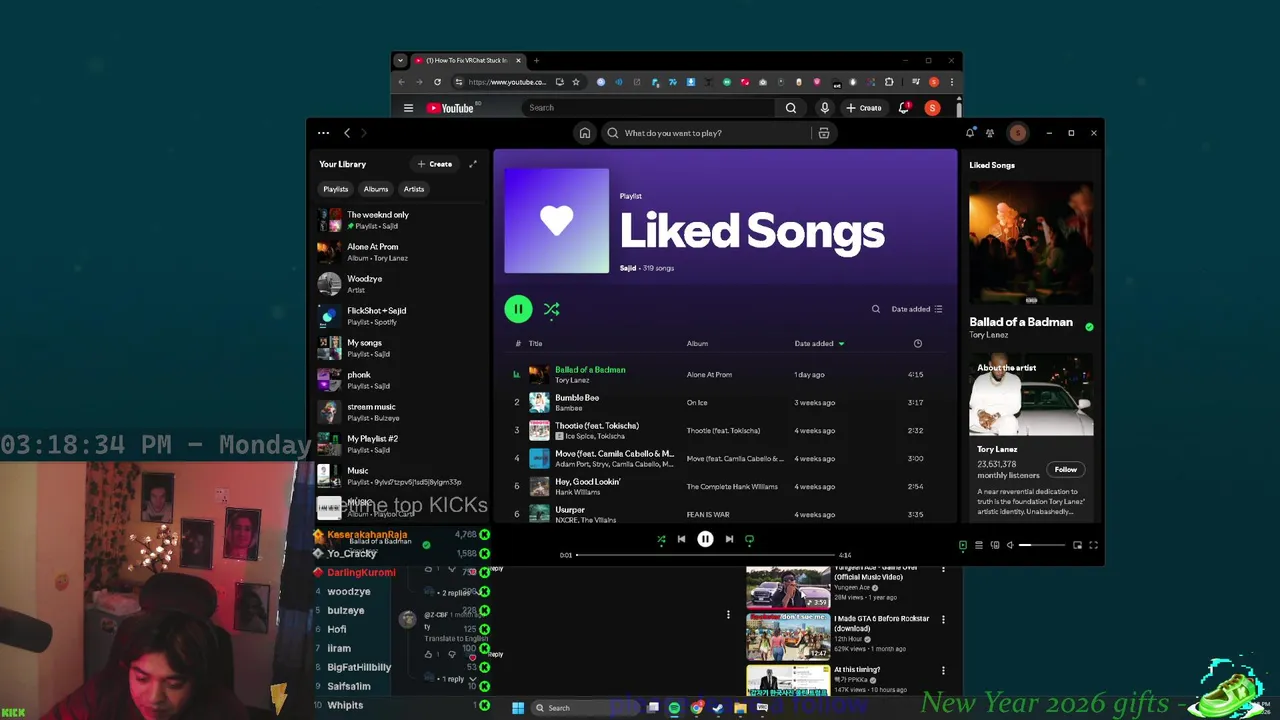This screenshot has height=720, width=1280.
Task: Open the Spotify three-dot menu
Action: click(x=323, y=133)
